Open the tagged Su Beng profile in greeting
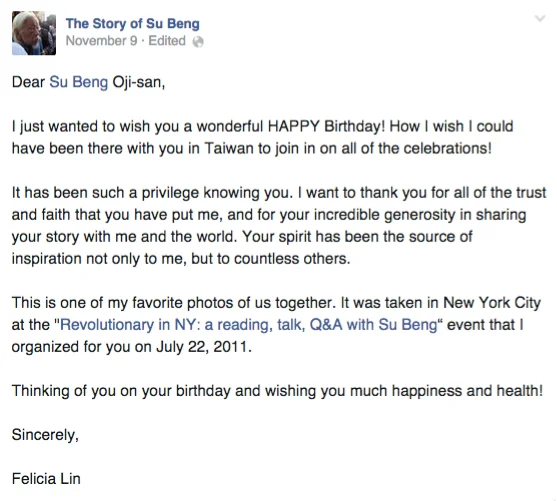 pyautogui.click(x=79, y=82)
